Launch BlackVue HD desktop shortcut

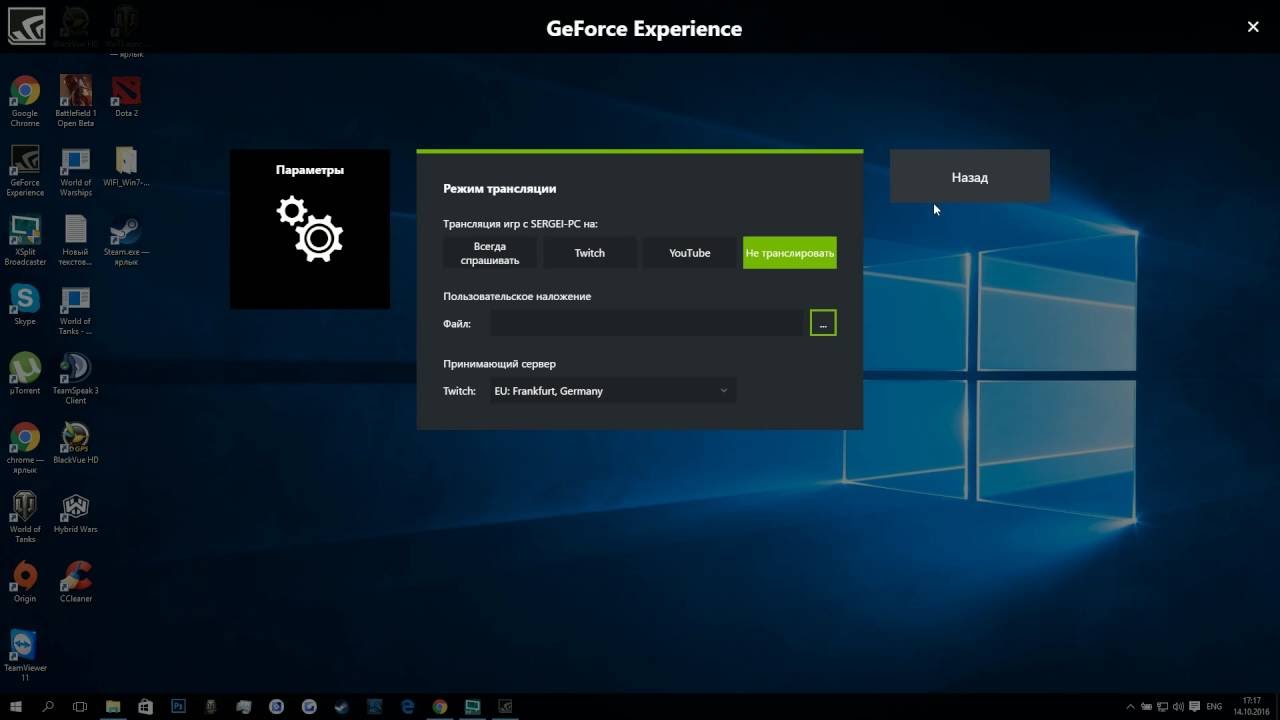pos(75,443)
